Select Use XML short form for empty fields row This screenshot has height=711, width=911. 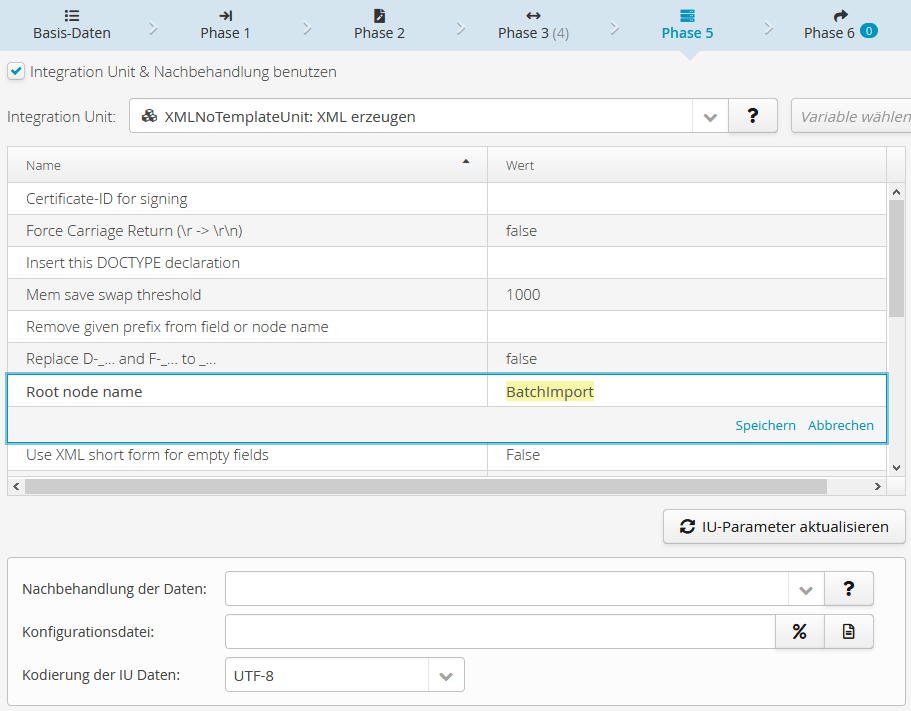click(447, 455)
